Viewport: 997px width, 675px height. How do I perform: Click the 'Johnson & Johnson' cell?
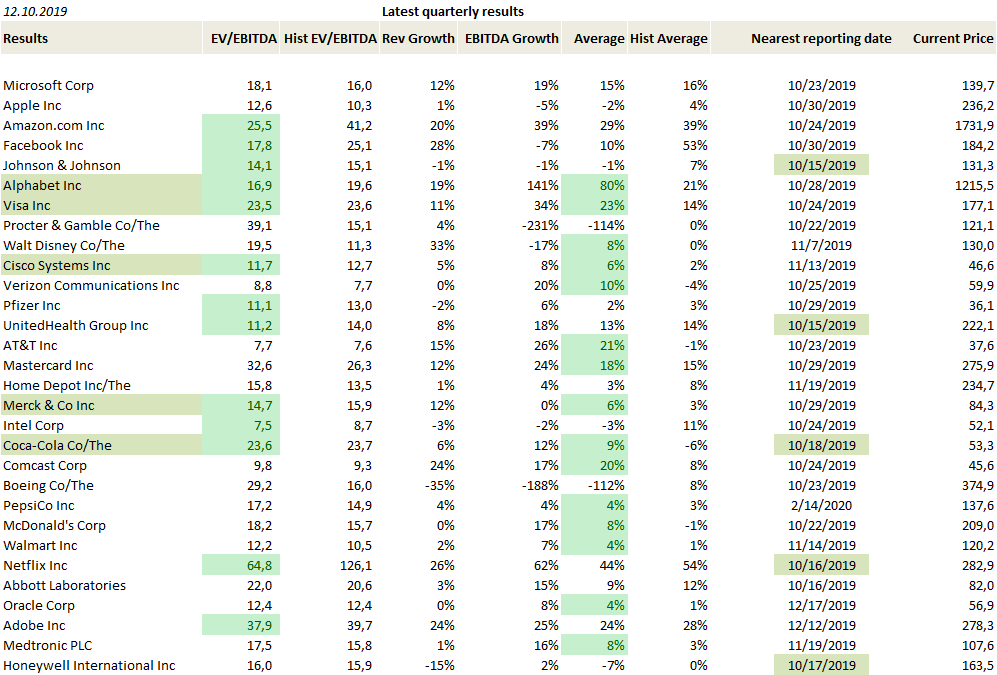pyautogui.click(x=62, y=165)
